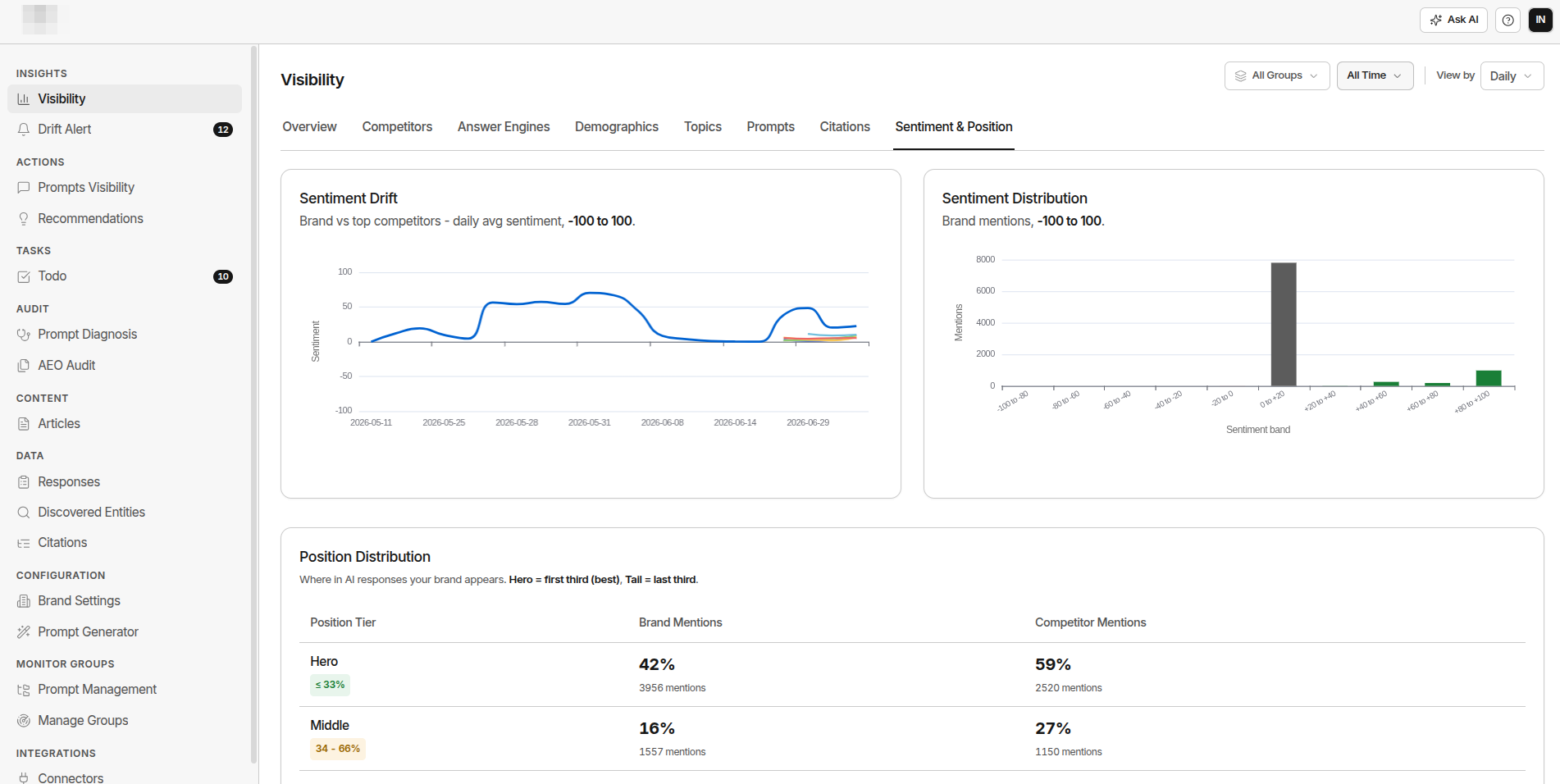This screenshot has height=784, width=1560.
Task: Click the Recommendations lightbulb icon
Action: pyautogui.click(x=24, y=219)
